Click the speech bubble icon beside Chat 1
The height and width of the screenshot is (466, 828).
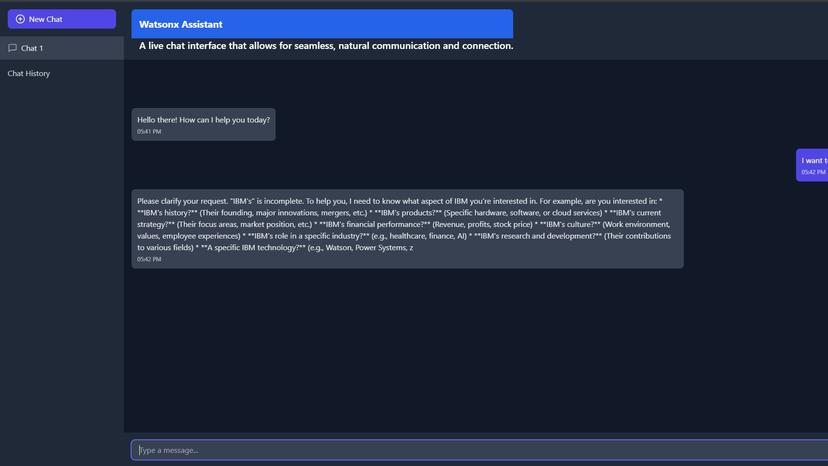coord(12,48)
